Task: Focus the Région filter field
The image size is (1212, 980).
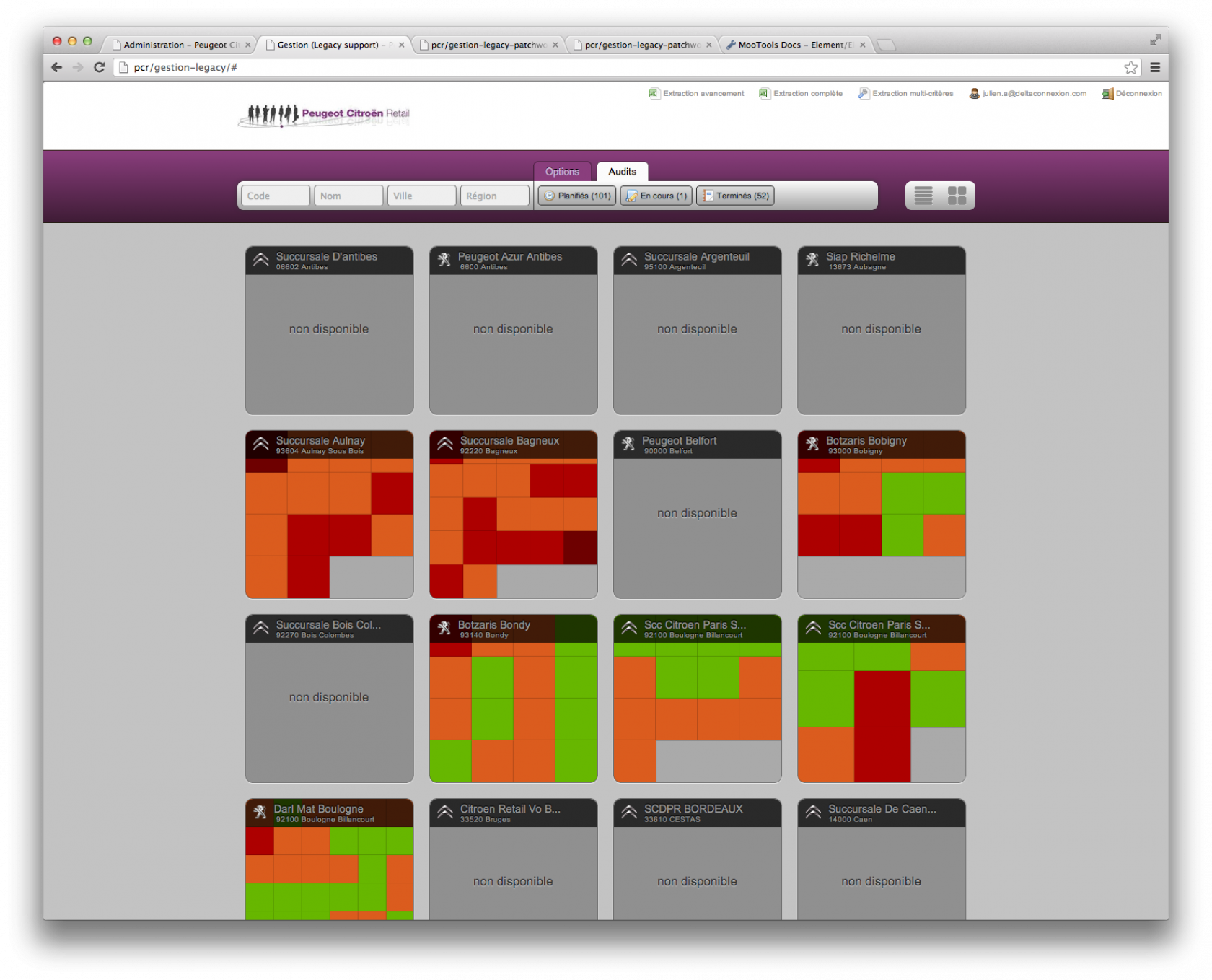Action: [x=495, y=196]
